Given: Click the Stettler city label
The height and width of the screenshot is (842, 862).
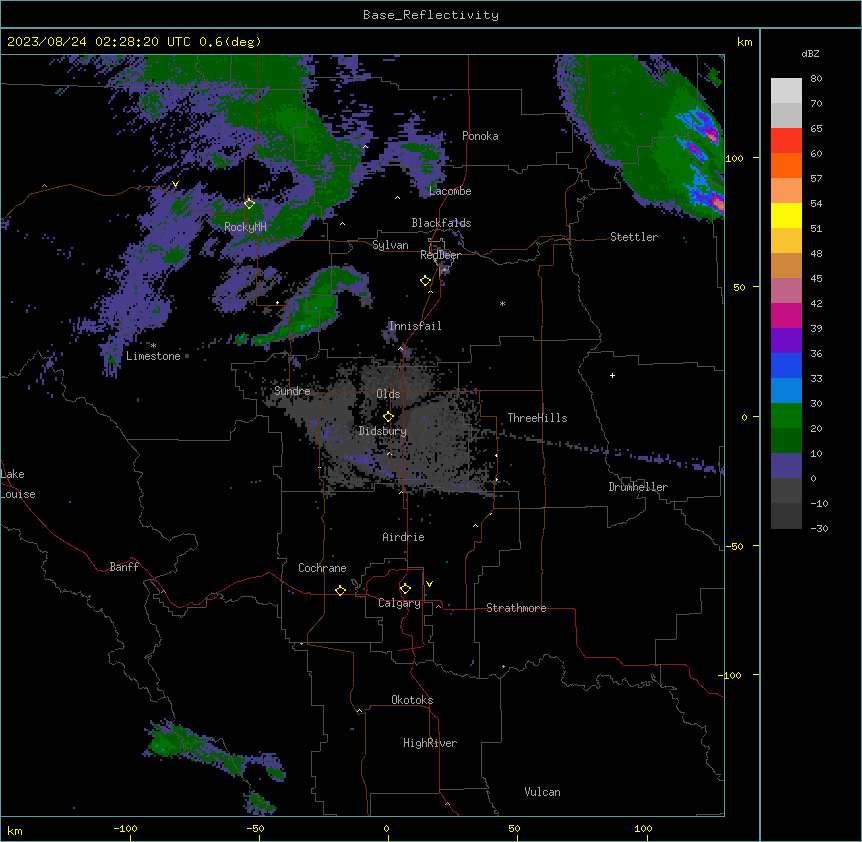Looking at the screenshot, I should tap(634, 237).
